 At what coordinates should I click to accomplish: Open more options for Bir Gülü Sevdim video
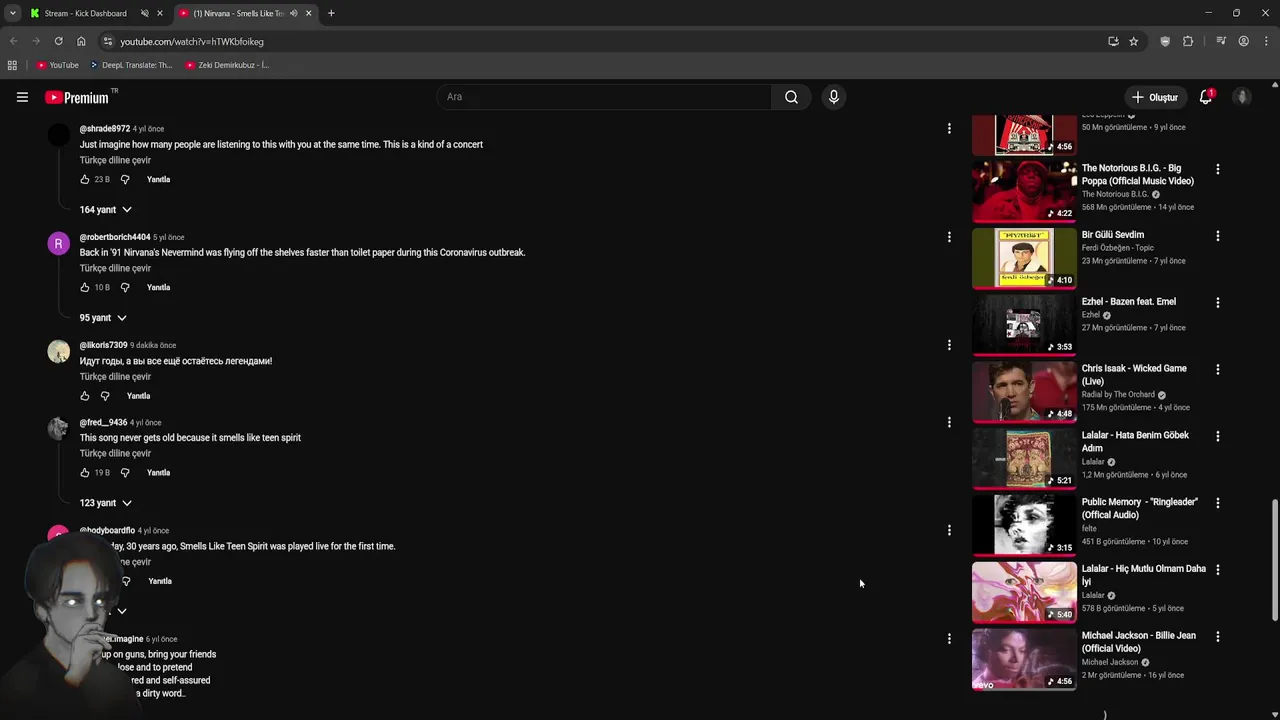tap(1217, 236)
